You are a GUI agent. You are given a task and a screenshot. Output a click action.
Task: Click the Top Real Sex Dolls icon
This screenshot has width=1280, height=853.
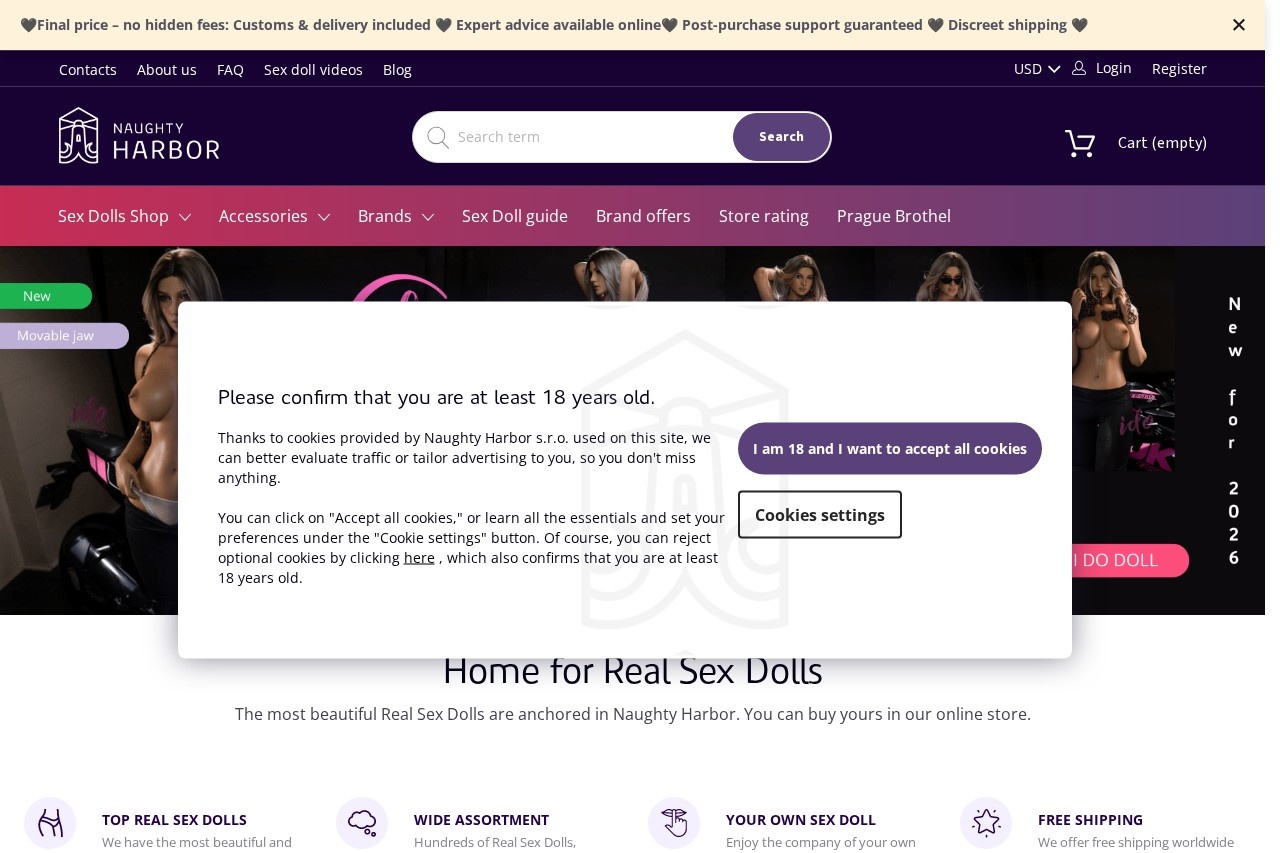click(50, 823)
